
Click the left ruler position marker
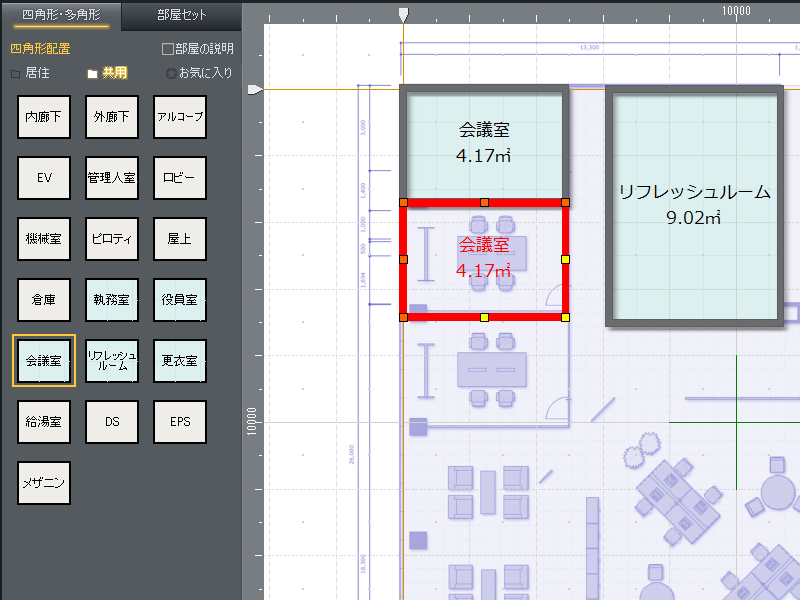coord(254,90)
